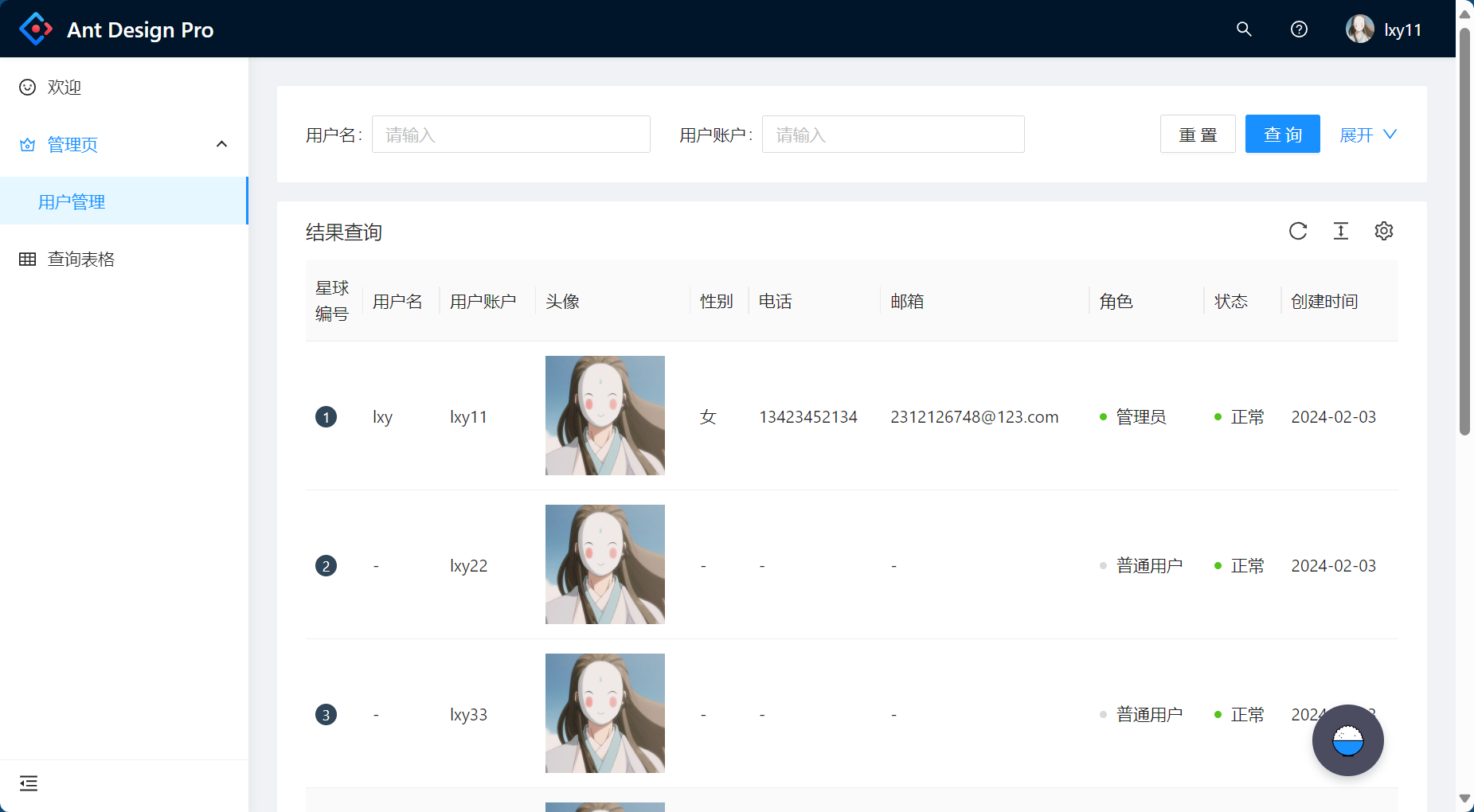1474x812 pixels.
Task: Click the vertical scrollbar thumb
Action: coord(1464,231)
